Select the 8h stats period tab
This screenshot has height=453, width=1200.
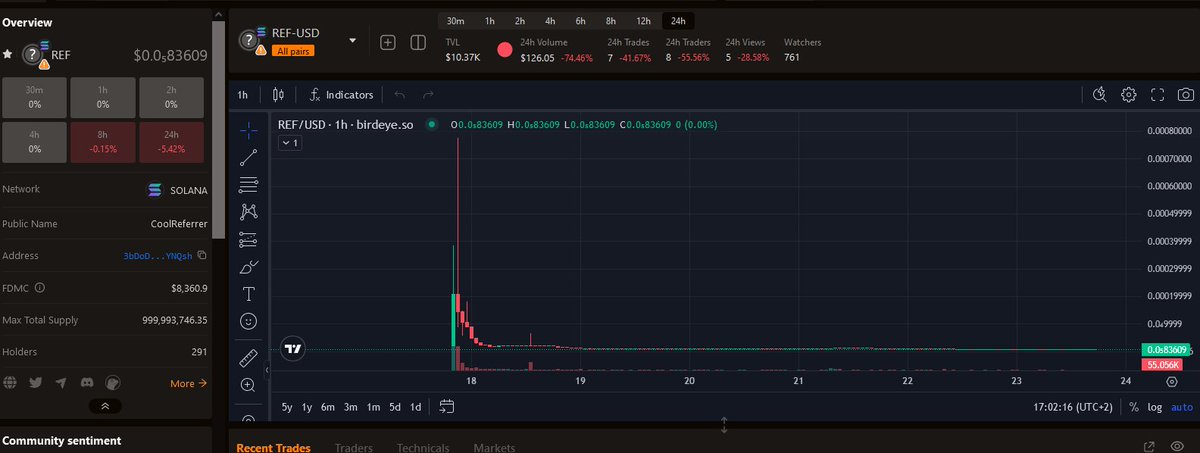tap(610, 21)
